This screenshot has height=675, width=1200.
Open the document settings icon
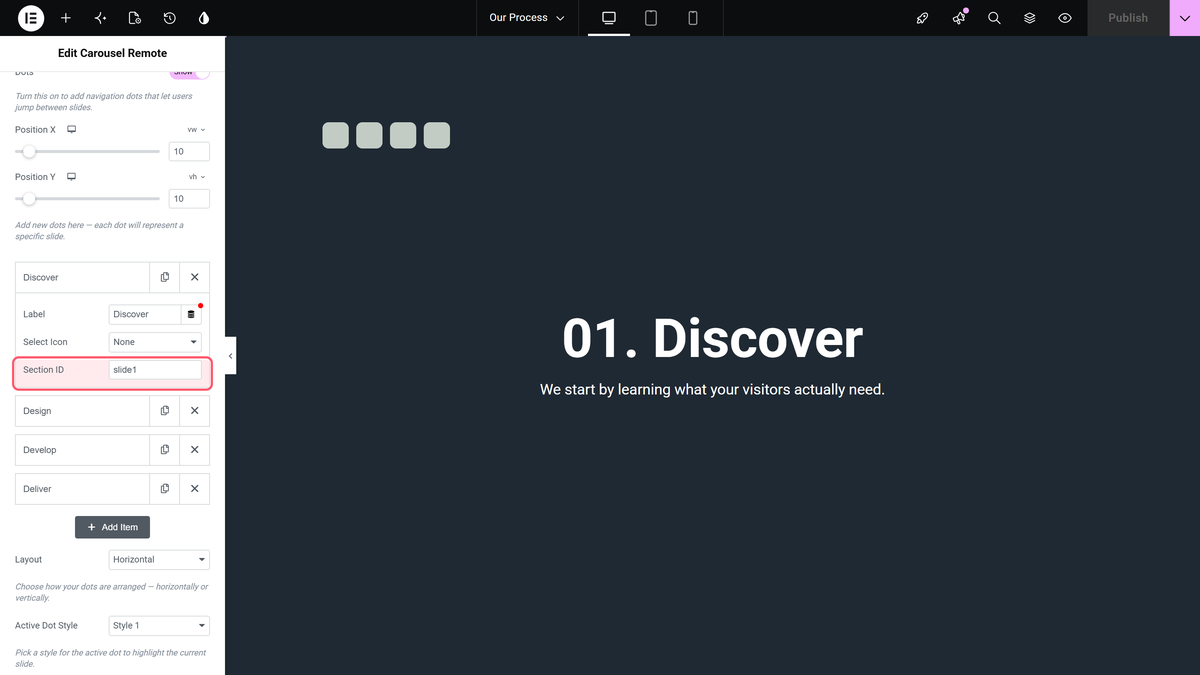pyautogui.click(x=135, y=18)
